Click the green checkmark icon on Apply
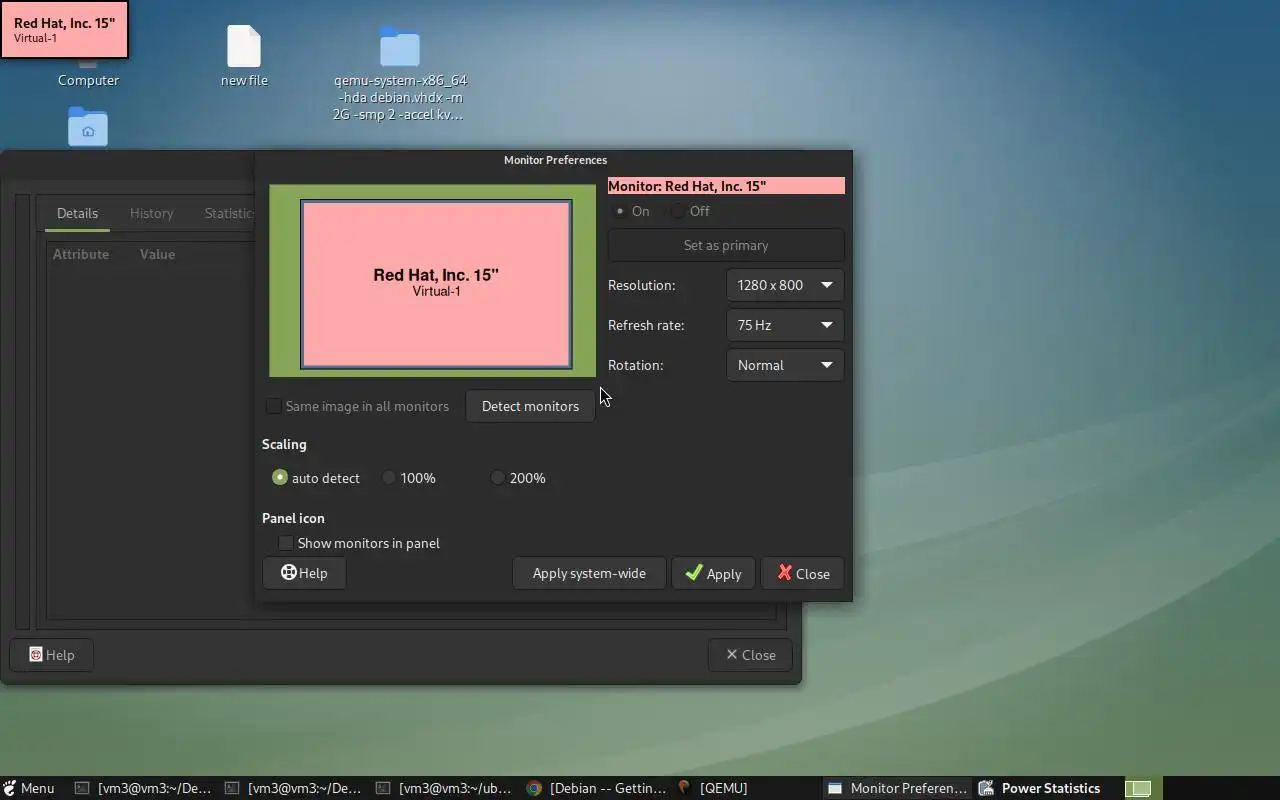Viewport: 1280px width, 800px height. (x=693, y=573)
